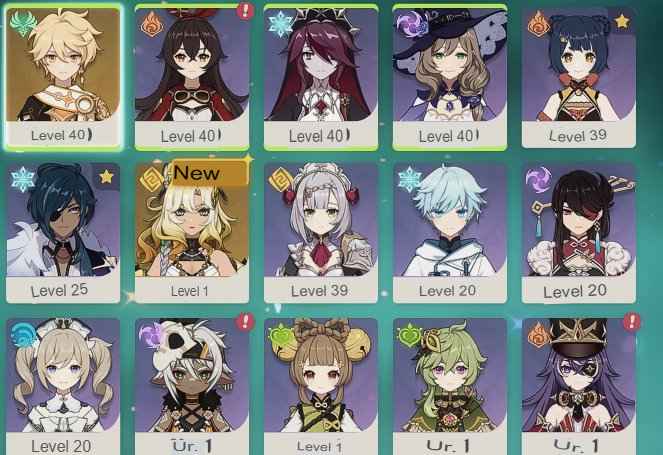Click the Hydro icon on Barbara's card
663x455 pixels.
[x=23, y=335]
